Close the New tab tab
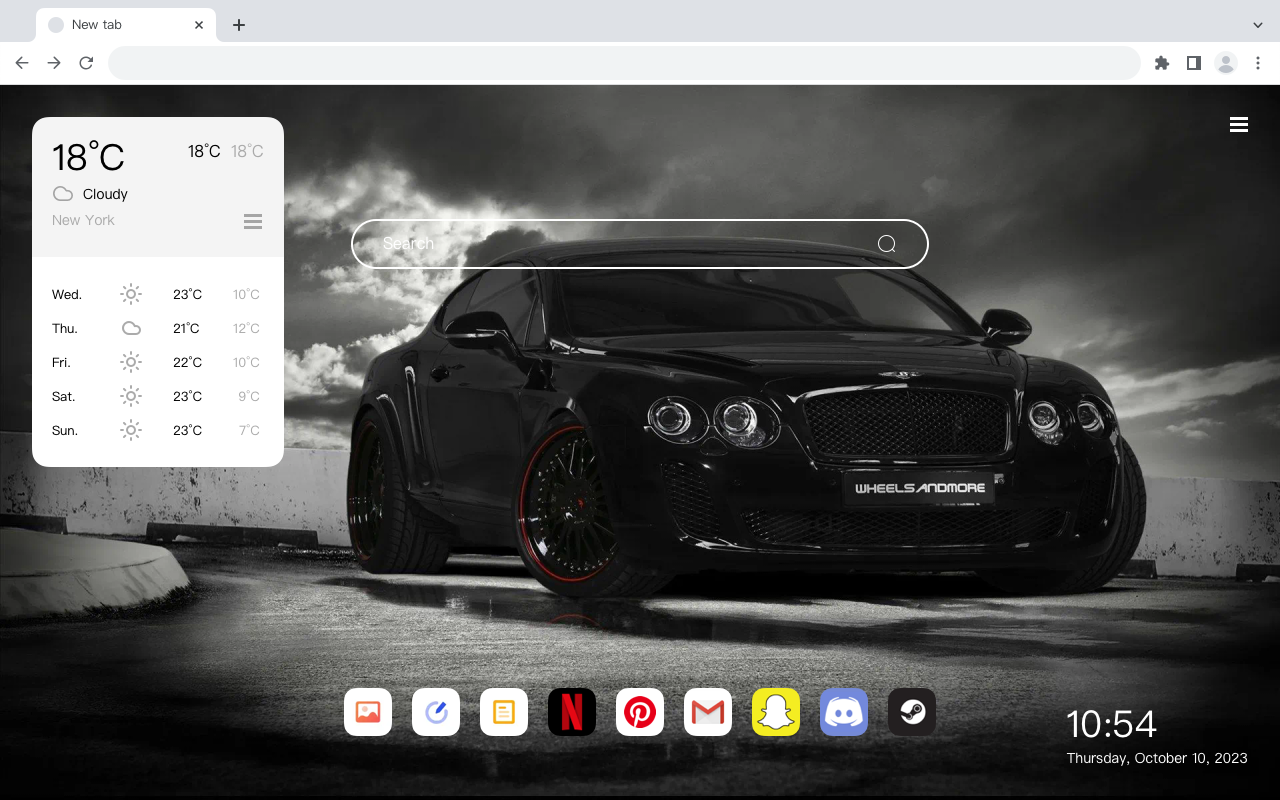Image resolution: width=1280 pixels, height=800 pixels. [200, 25]
